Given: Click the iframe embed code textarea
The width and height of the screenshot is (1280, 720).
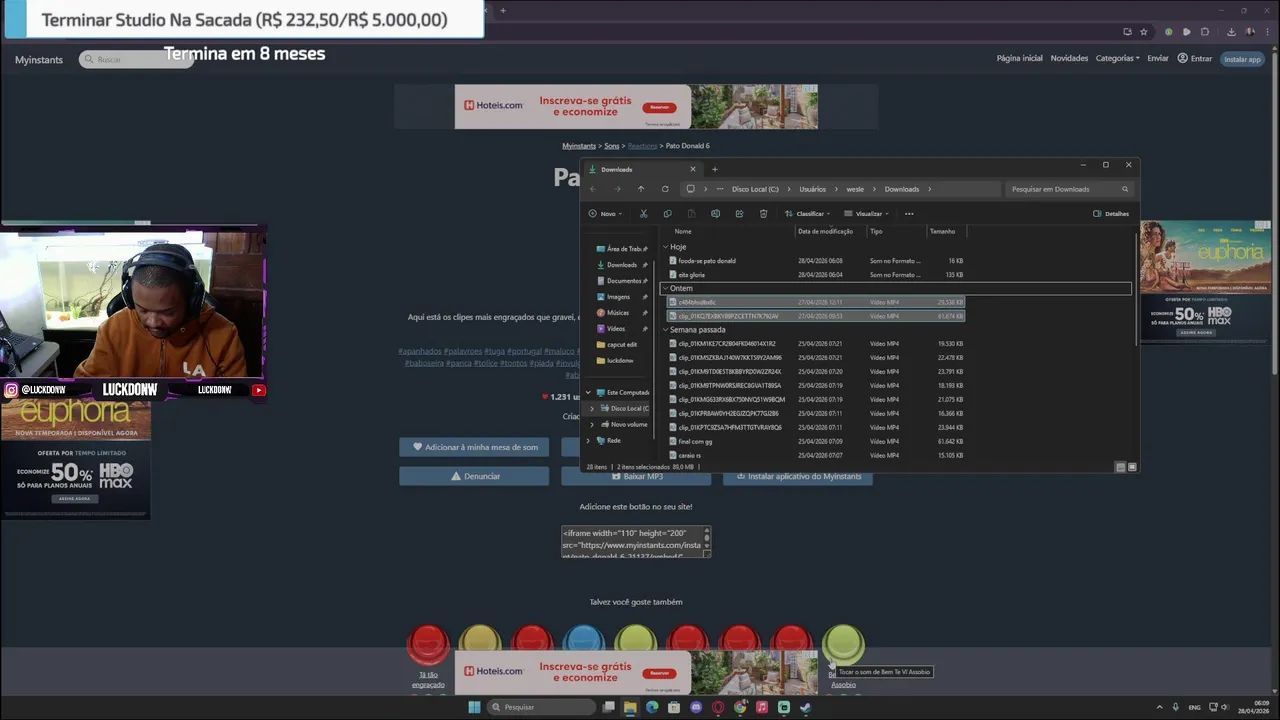Looking at the screenshot, I should pyautogui.click(x=636, y=541).
